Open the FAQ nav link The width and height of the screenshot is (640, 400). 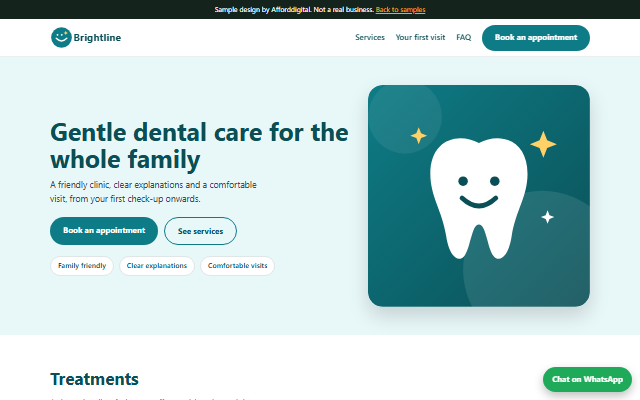(464, 37)
